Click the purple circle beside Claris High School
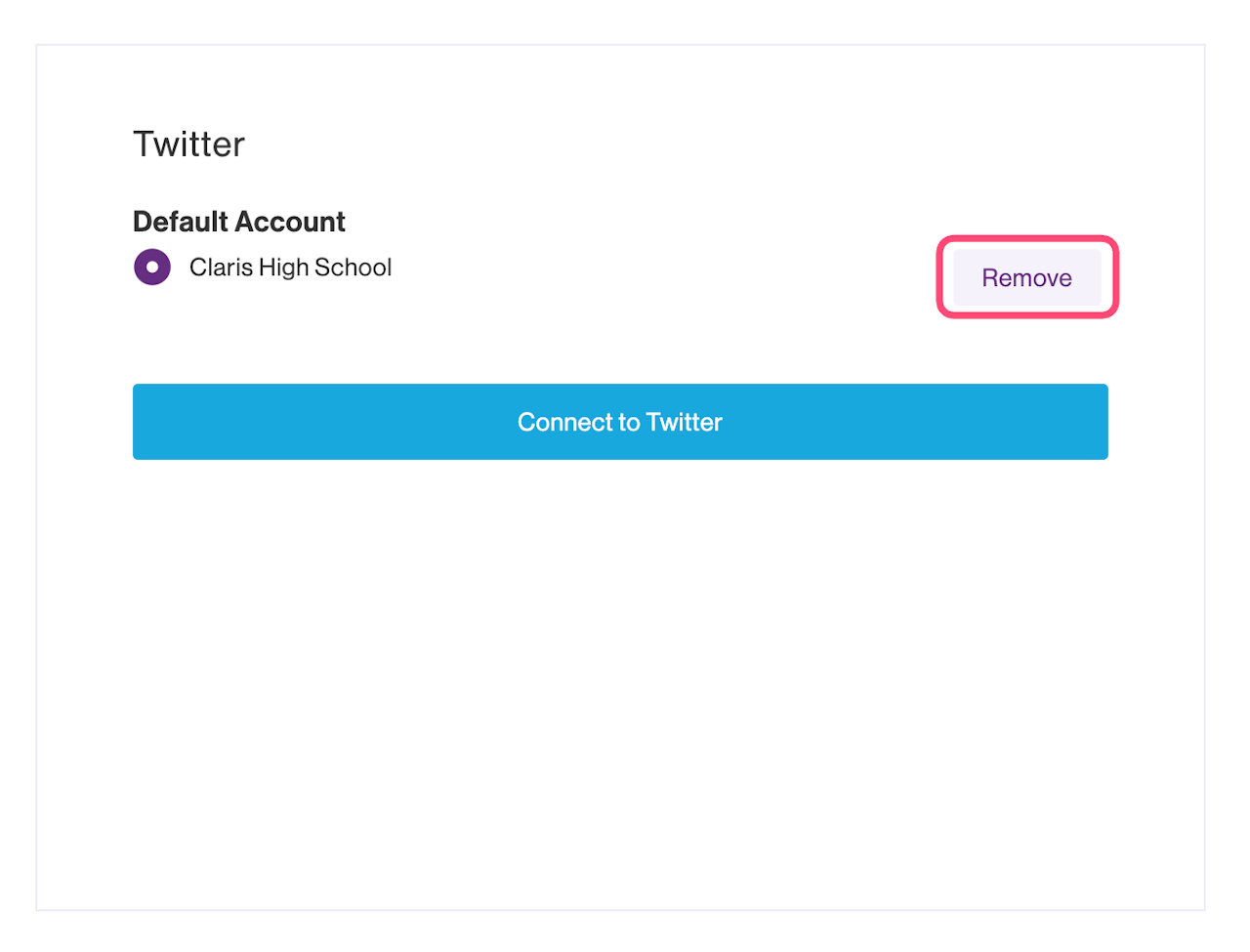Image resolution: width=1250 pixels, height=952 pixels. 152,267
